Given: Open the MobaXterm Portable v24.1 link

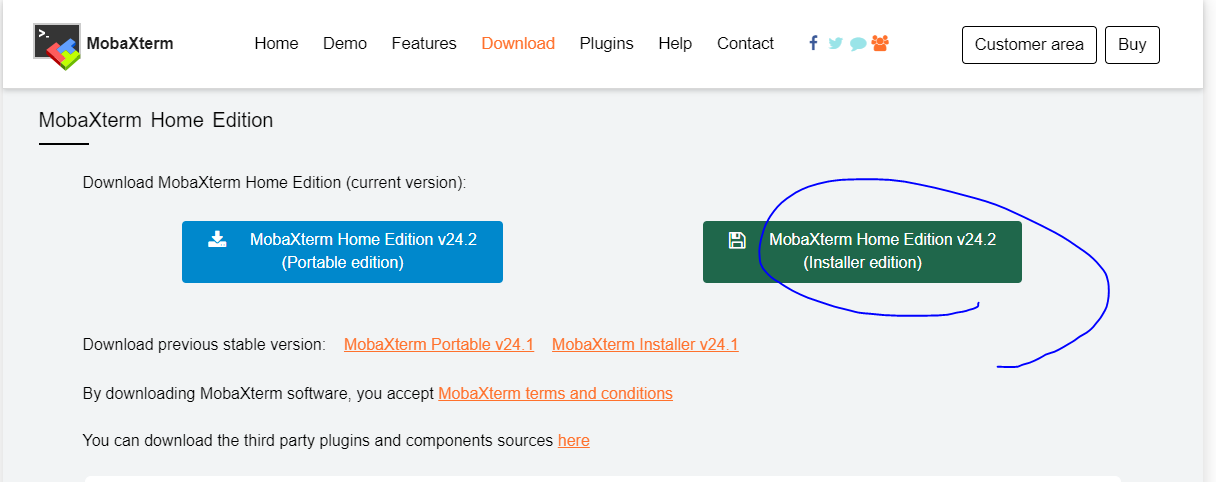Looking at the screenshot, I should pos(439,344).
